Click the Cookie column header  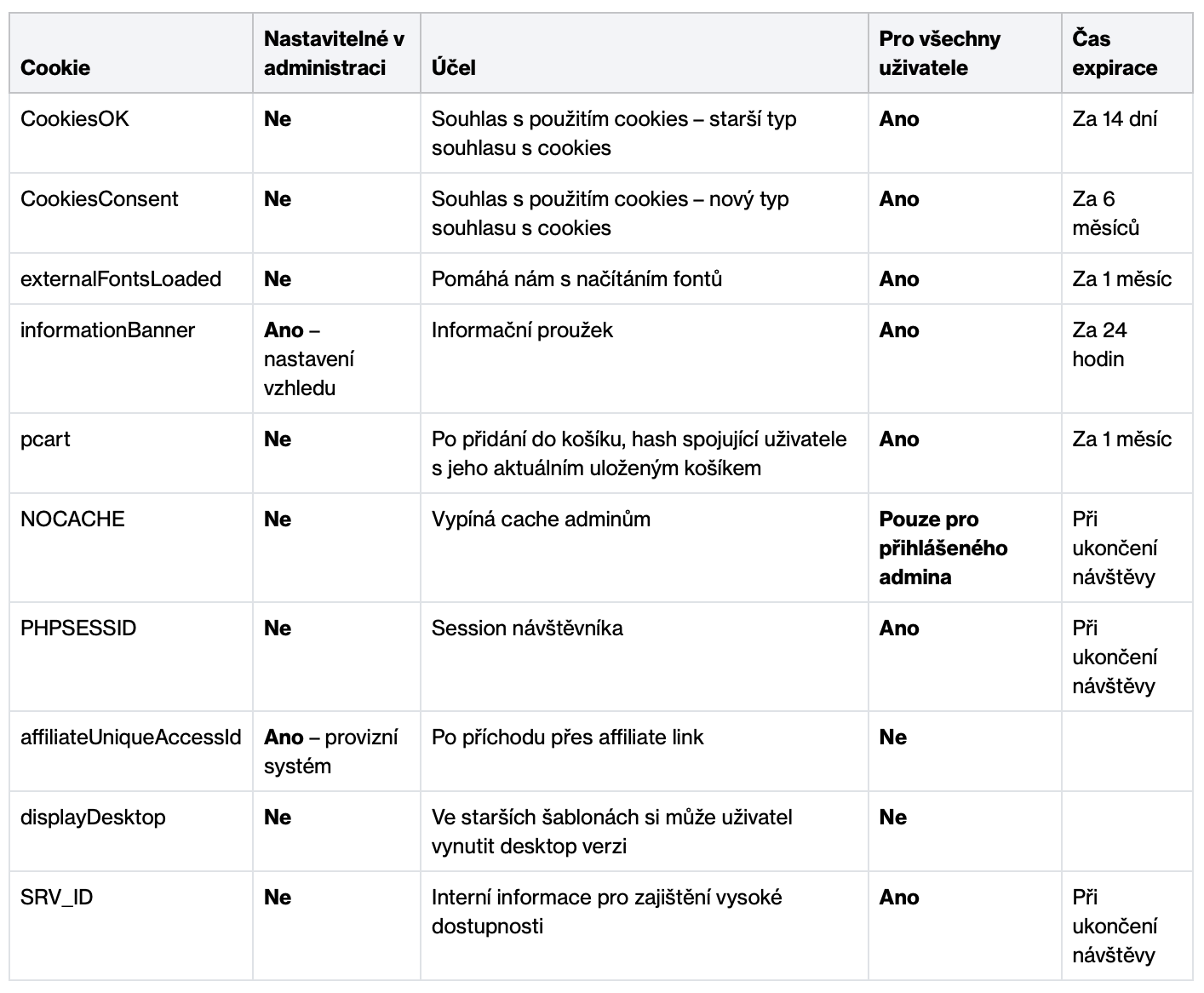55,68
